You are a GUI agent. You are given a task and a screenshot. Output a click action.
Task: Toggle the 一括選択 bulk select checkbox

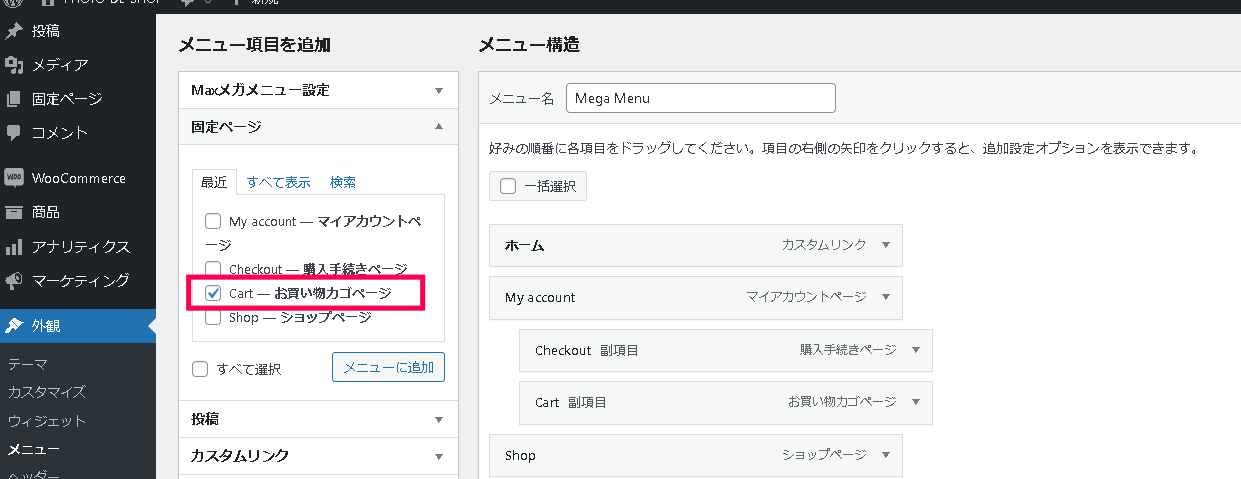coord(508,186)
